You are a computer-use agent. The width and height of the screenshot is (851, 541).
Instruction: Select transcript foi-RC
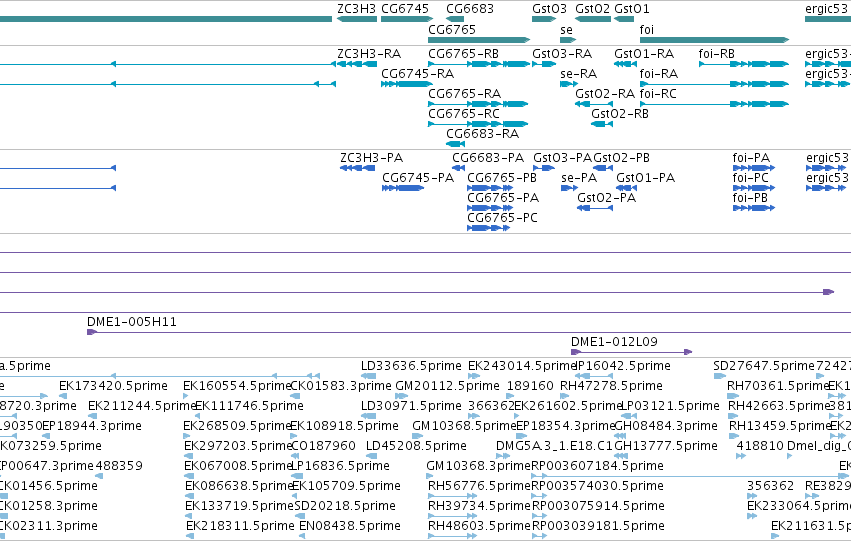pyautogui.click(x=658, y=94)
